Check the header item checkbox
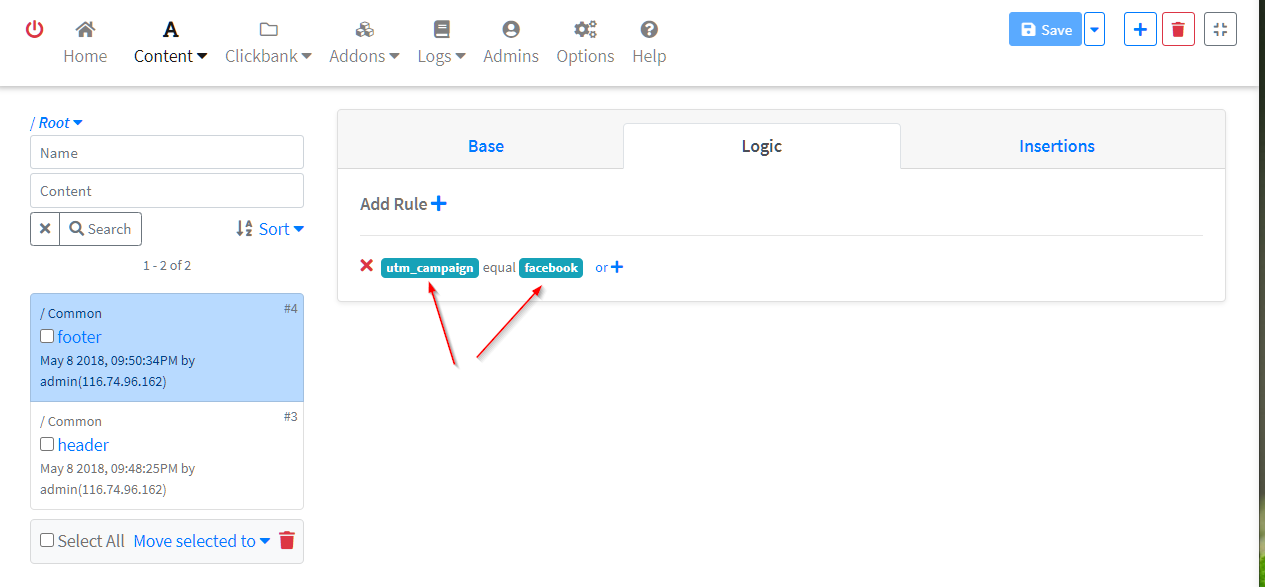Screen dimensions: 1265x587 (47, 444)
